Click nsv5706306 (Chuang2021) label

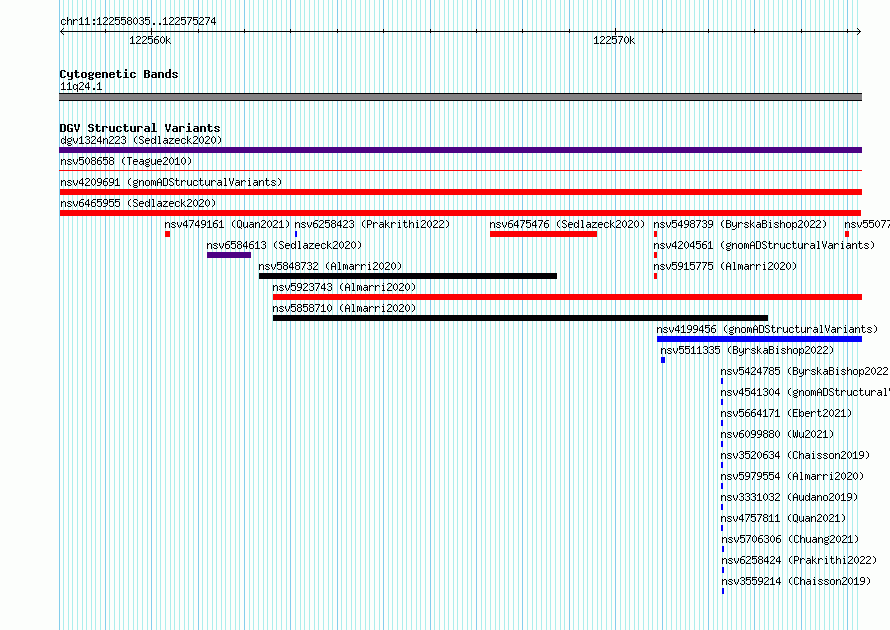(790, 539)
